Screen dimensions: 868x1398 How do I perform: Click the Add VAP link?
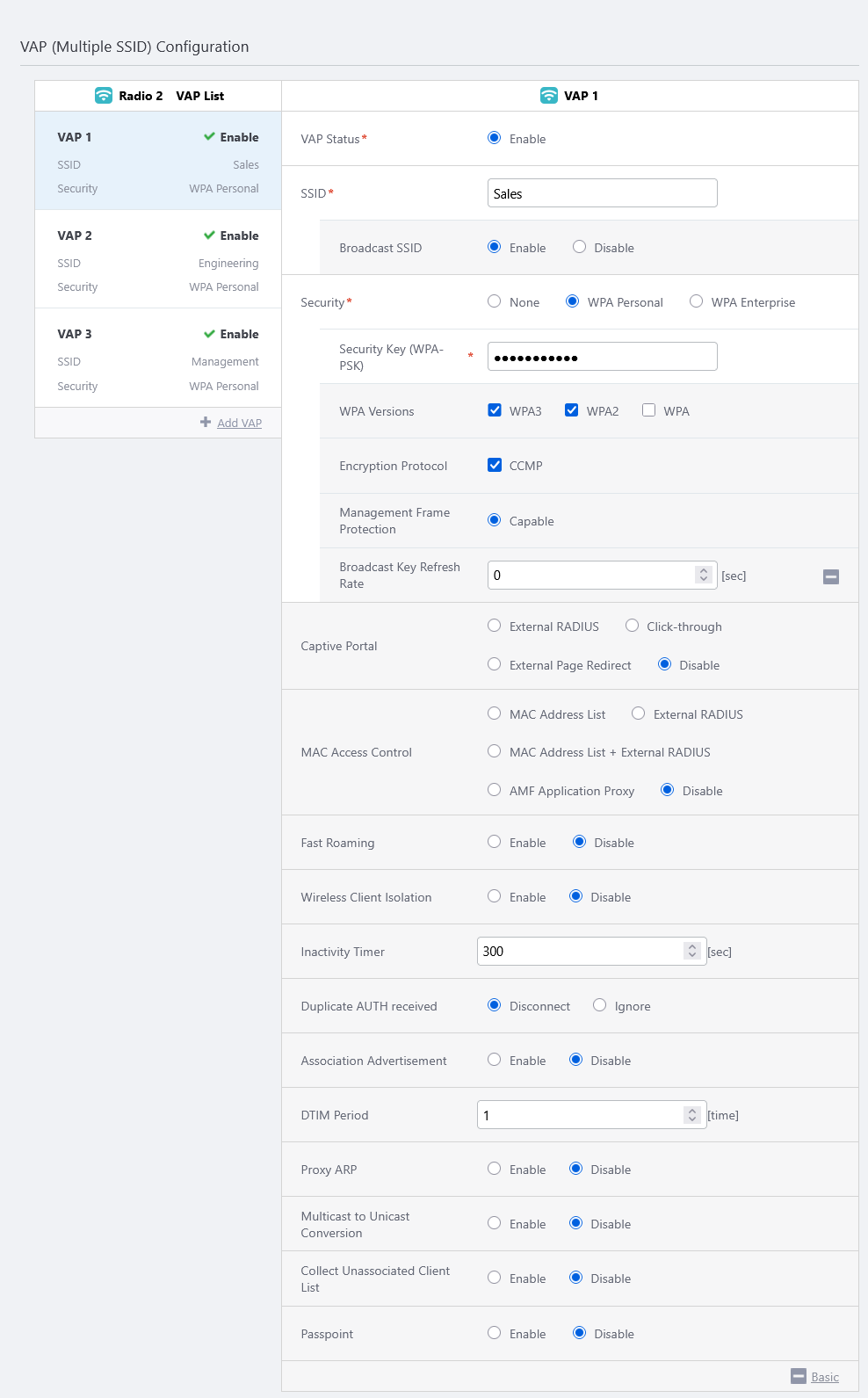click(239, 423)
